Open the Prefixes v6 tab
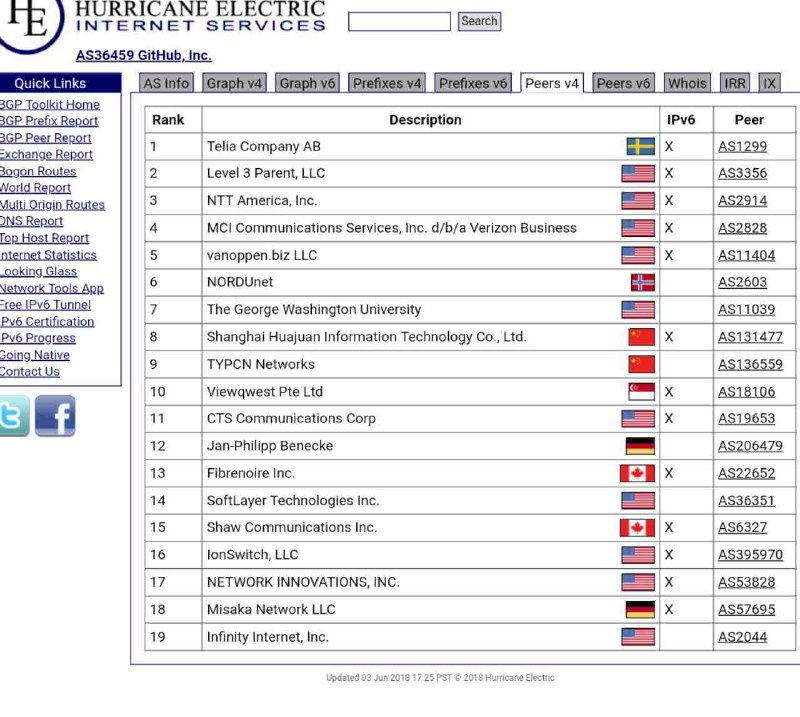The image size is (800, 717). point(473,83)
